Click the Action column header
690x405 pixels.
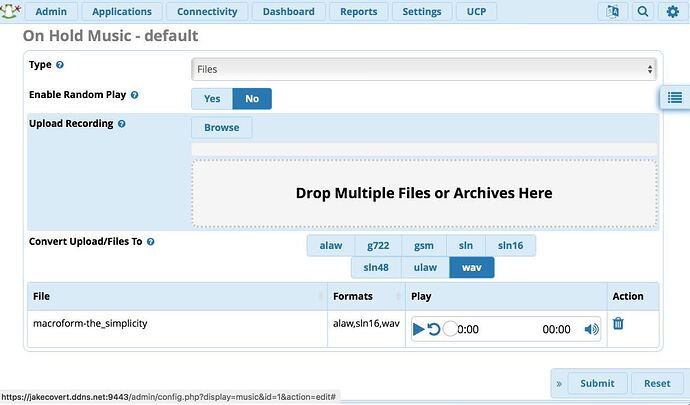(633, 296)
